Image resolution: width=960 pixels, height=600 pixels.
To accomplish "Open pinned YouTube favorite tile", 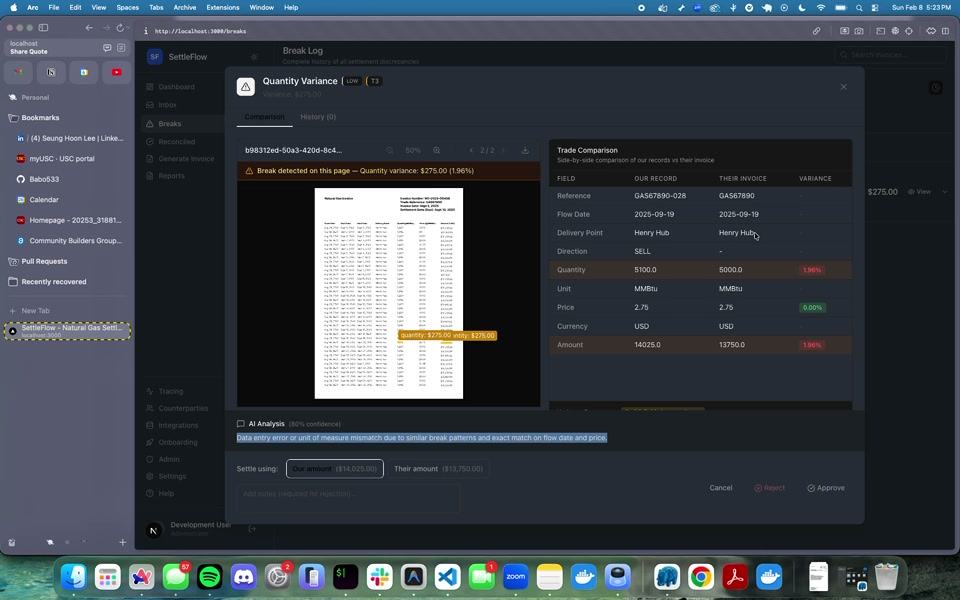I will click(x=117, y=72).
